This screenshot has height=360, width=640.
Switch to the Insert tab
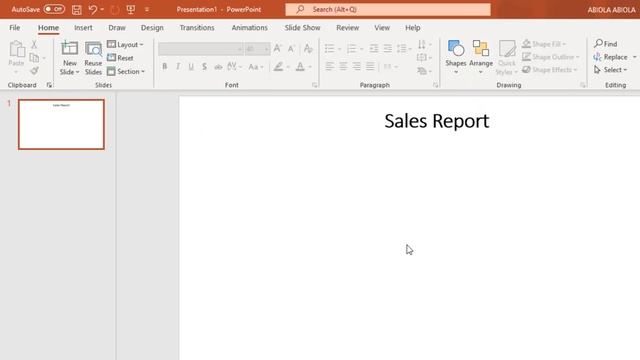click(83, 28)
